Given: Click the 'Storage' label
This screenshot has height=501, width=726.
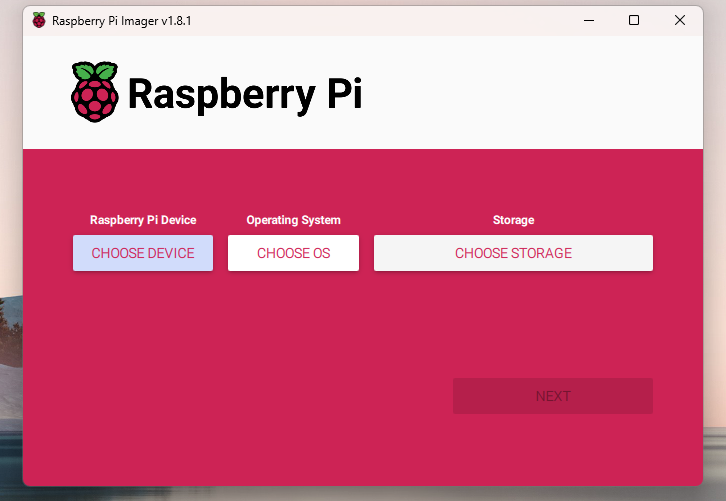Looking at the screenshot, I should (513, 220).
